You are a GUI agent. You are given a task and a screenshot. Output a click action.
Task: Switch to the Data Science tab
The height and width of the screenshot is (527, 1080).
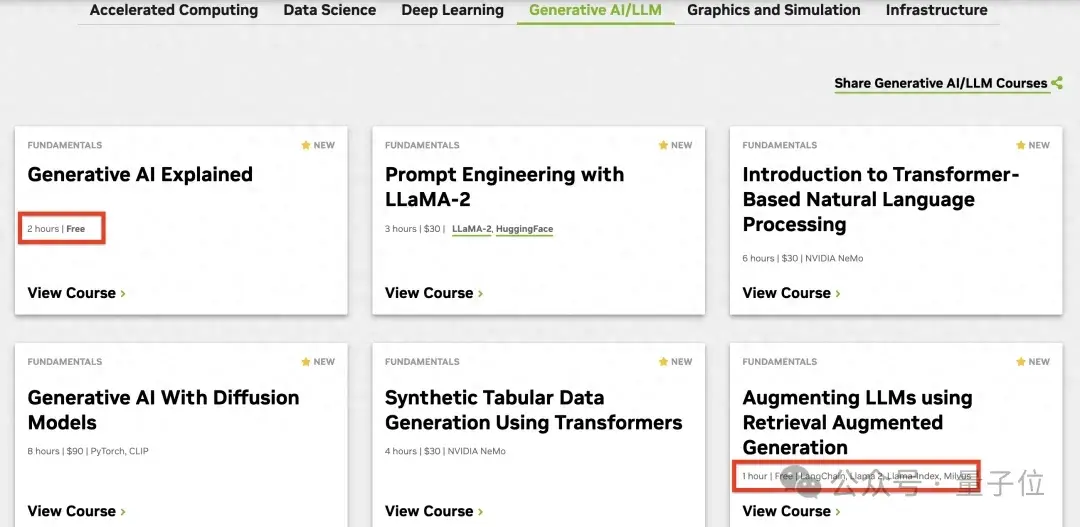click(330, 10)
